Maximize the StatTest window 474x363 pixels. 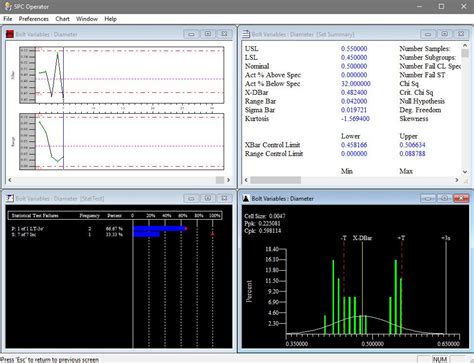(x=208, y=198)
